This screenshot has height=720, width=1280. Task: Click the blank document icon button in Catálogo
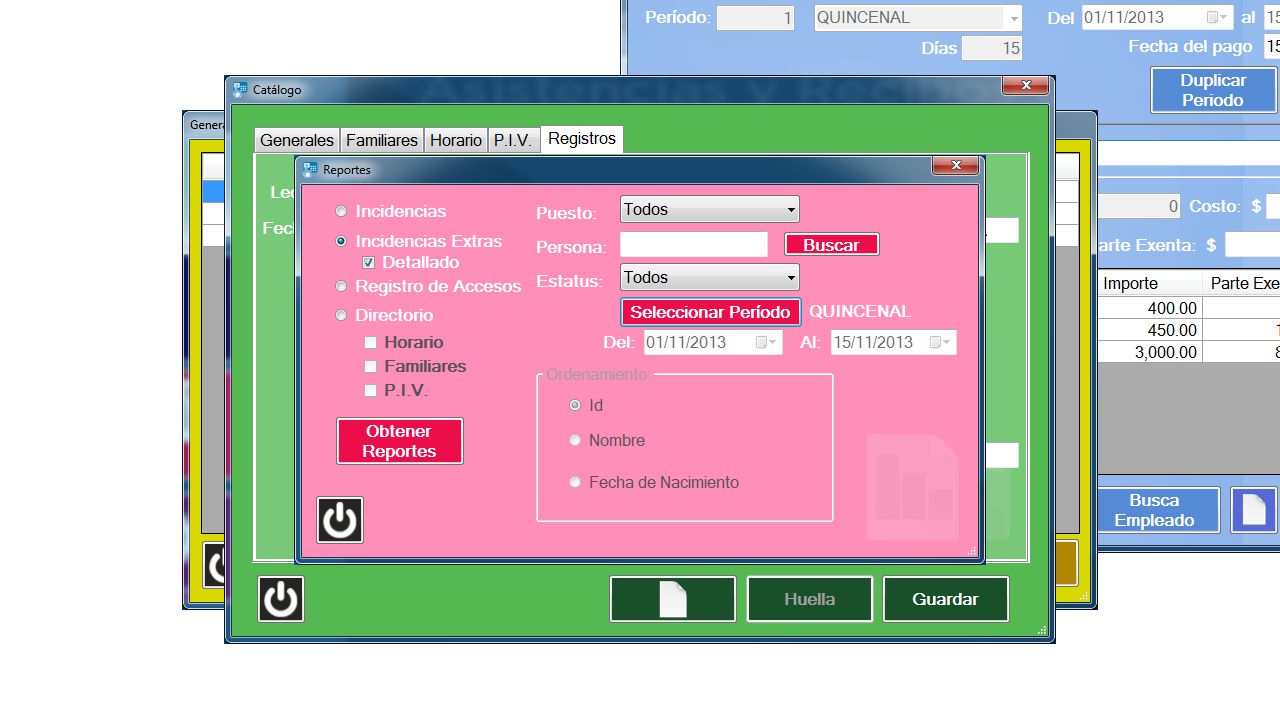pyautogui.click(x=673, y=599)
